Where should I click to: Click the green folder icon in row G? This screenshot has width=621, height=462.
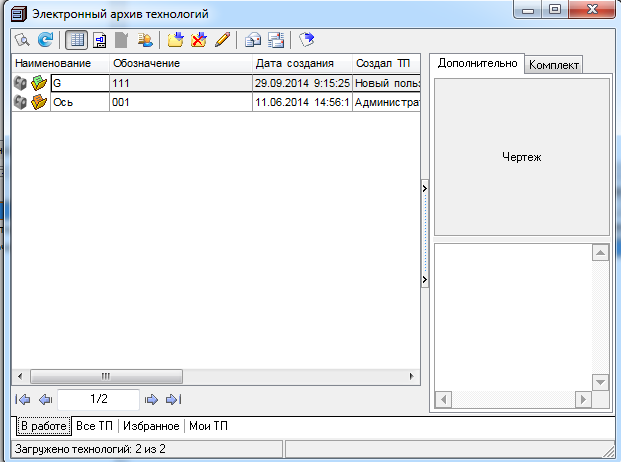point(39,83)
